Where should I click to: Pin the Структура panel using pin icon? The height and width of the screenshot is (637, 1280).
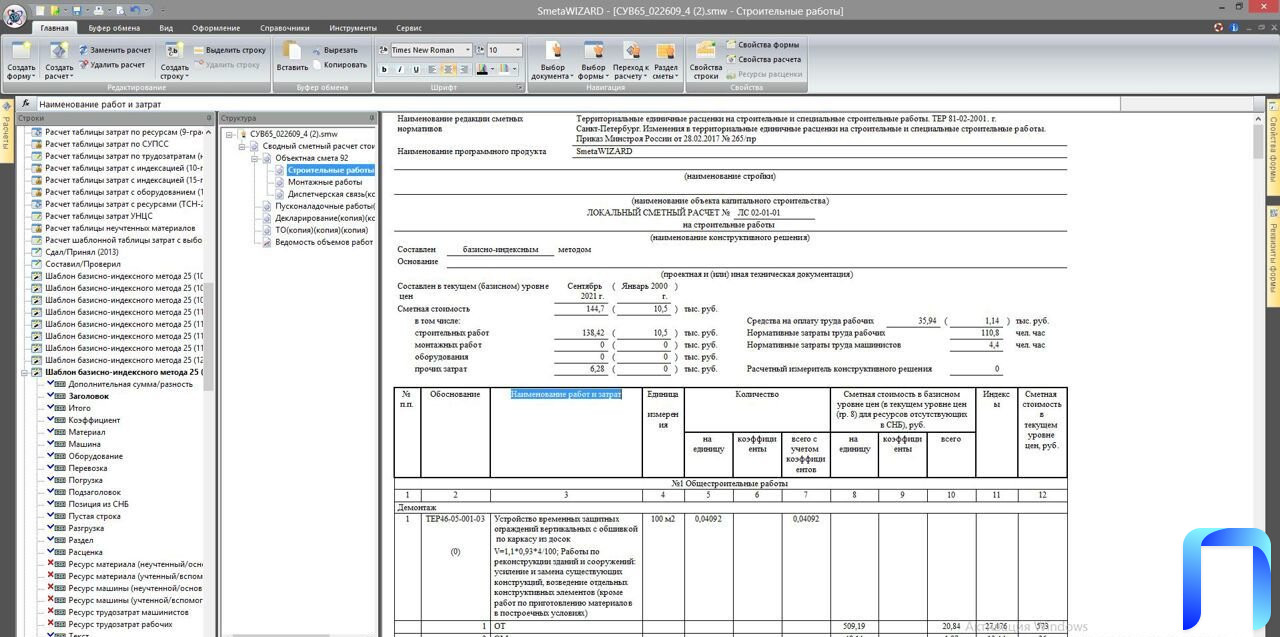pyautogui.click(x=370, y=118)
